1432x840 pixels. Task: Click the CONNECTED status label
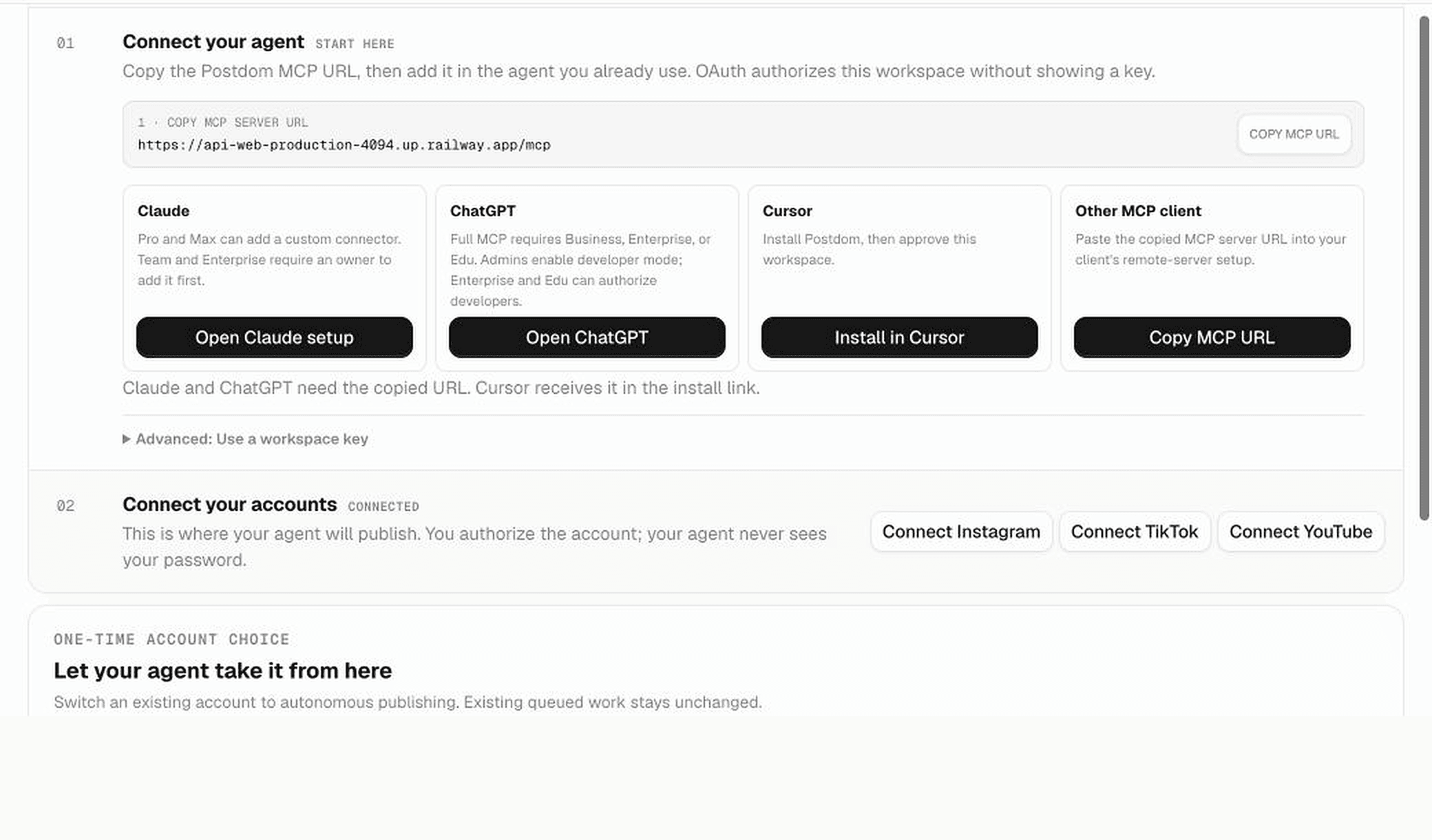click(x=383, y=507)
